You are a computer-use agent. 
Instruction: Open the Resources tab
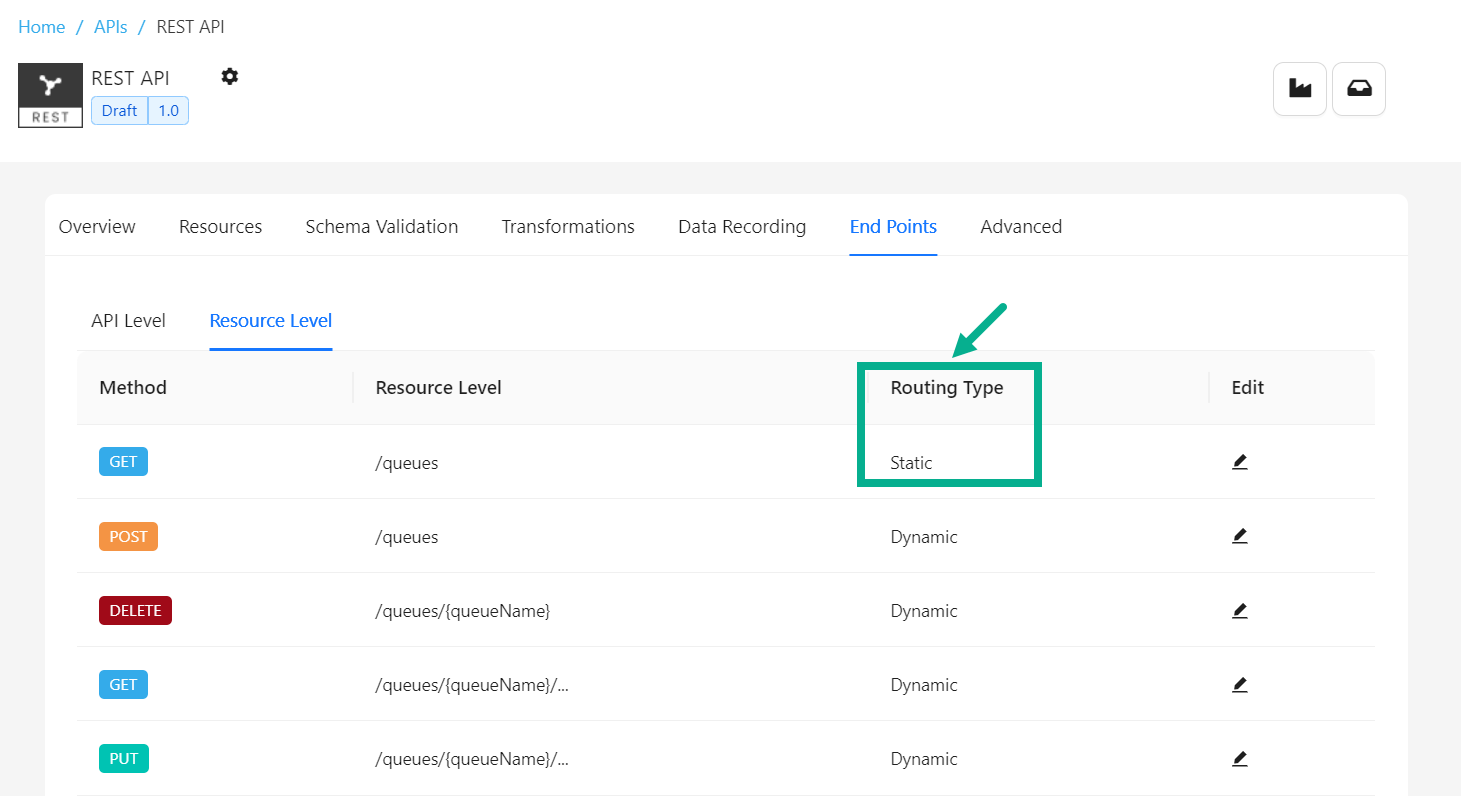(x=220, y=226)
